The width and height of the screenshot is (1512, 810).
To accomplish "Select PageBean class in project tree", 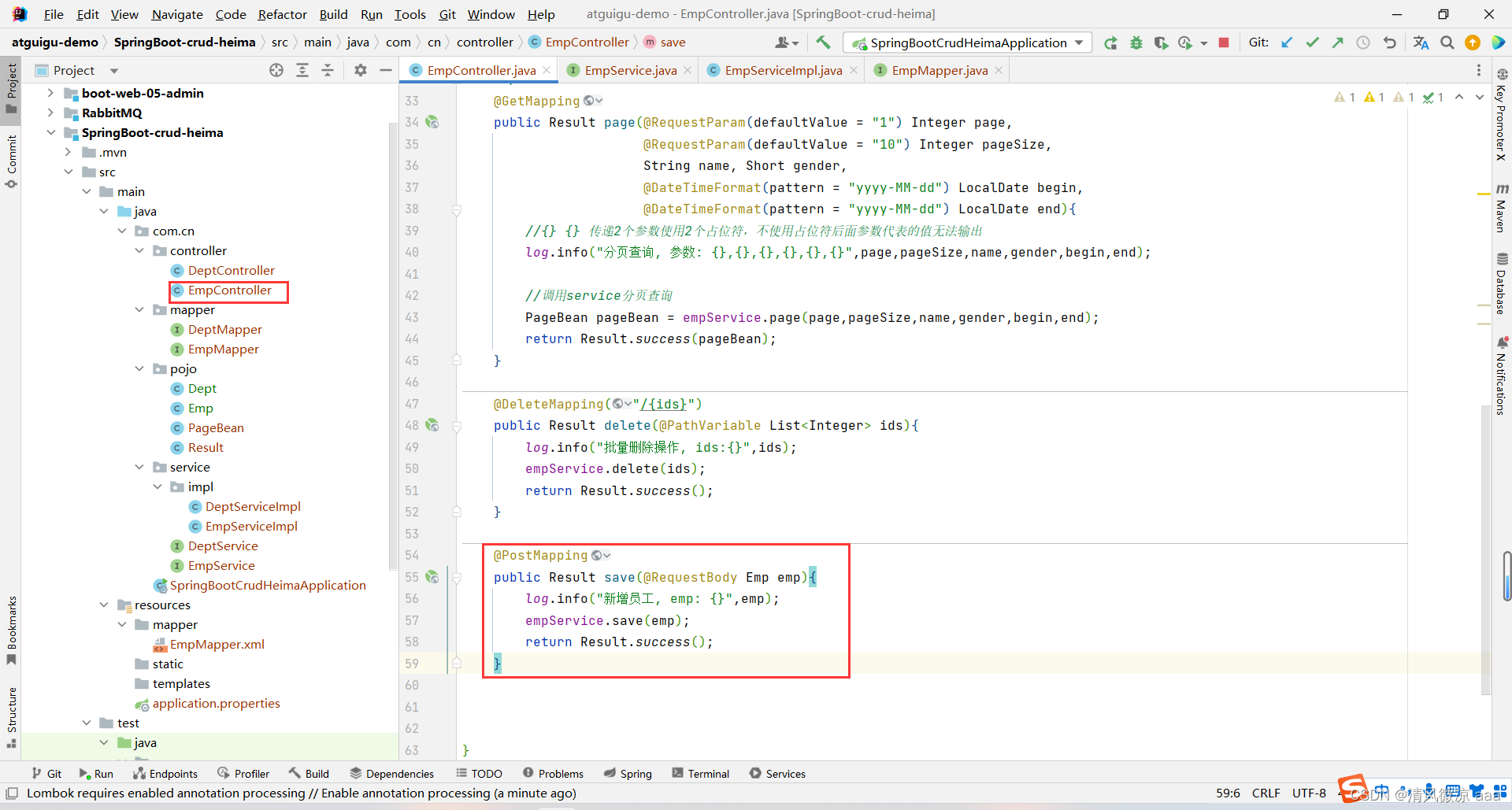I will tap(215, 427).
